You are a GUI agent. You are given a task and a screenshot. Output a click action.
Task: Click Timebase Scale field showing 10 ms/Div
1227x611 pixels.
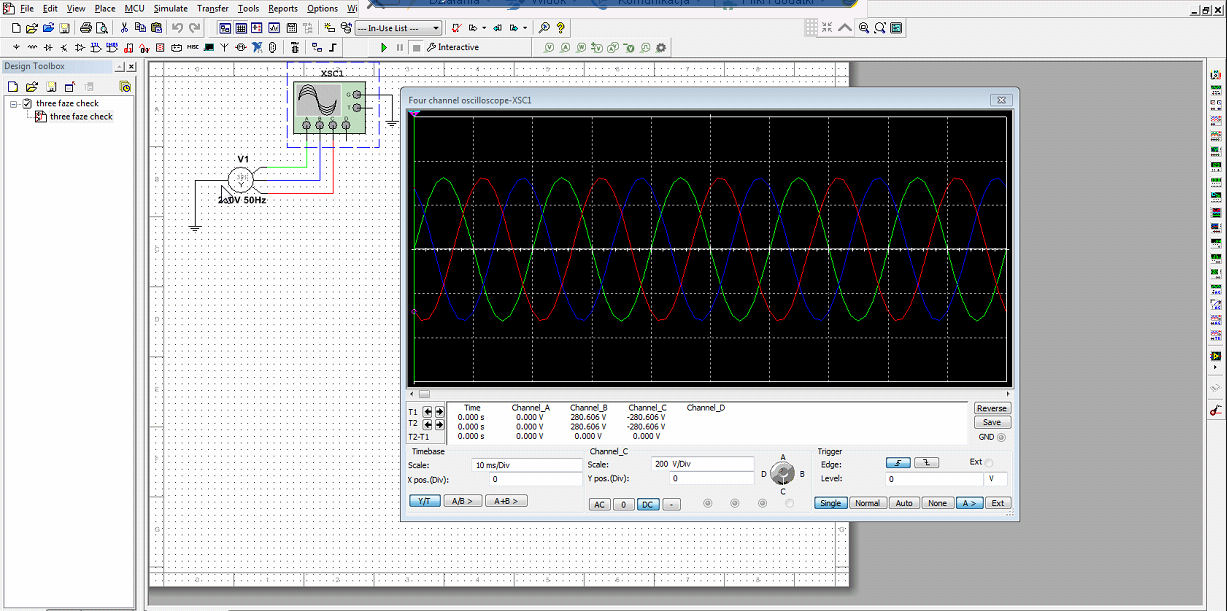click(526, 465)
